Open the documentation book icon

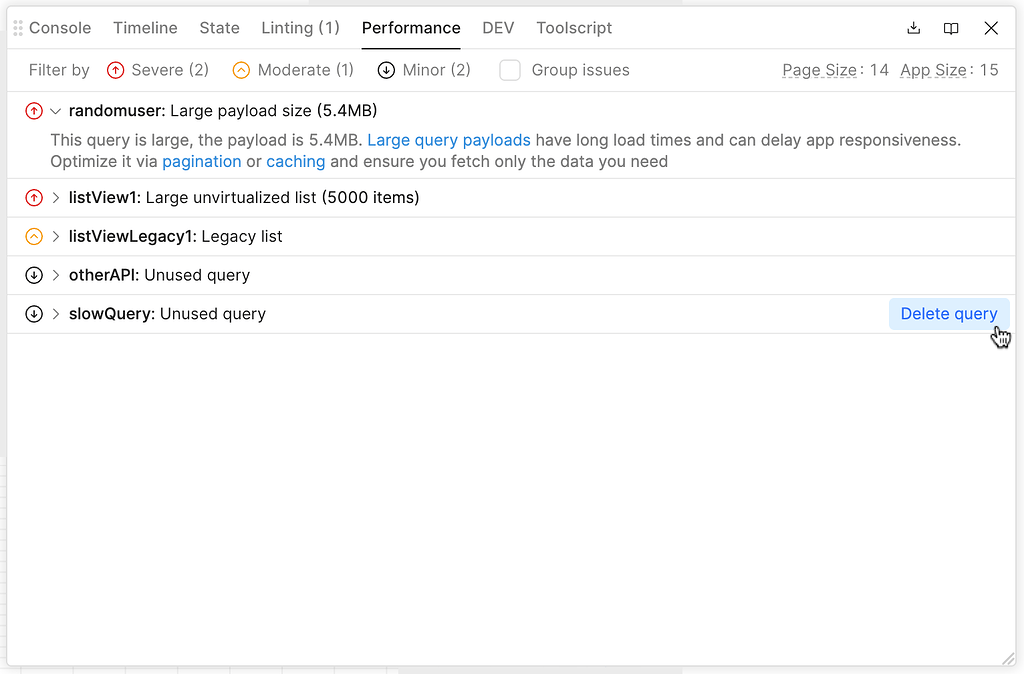click(951, 28)
